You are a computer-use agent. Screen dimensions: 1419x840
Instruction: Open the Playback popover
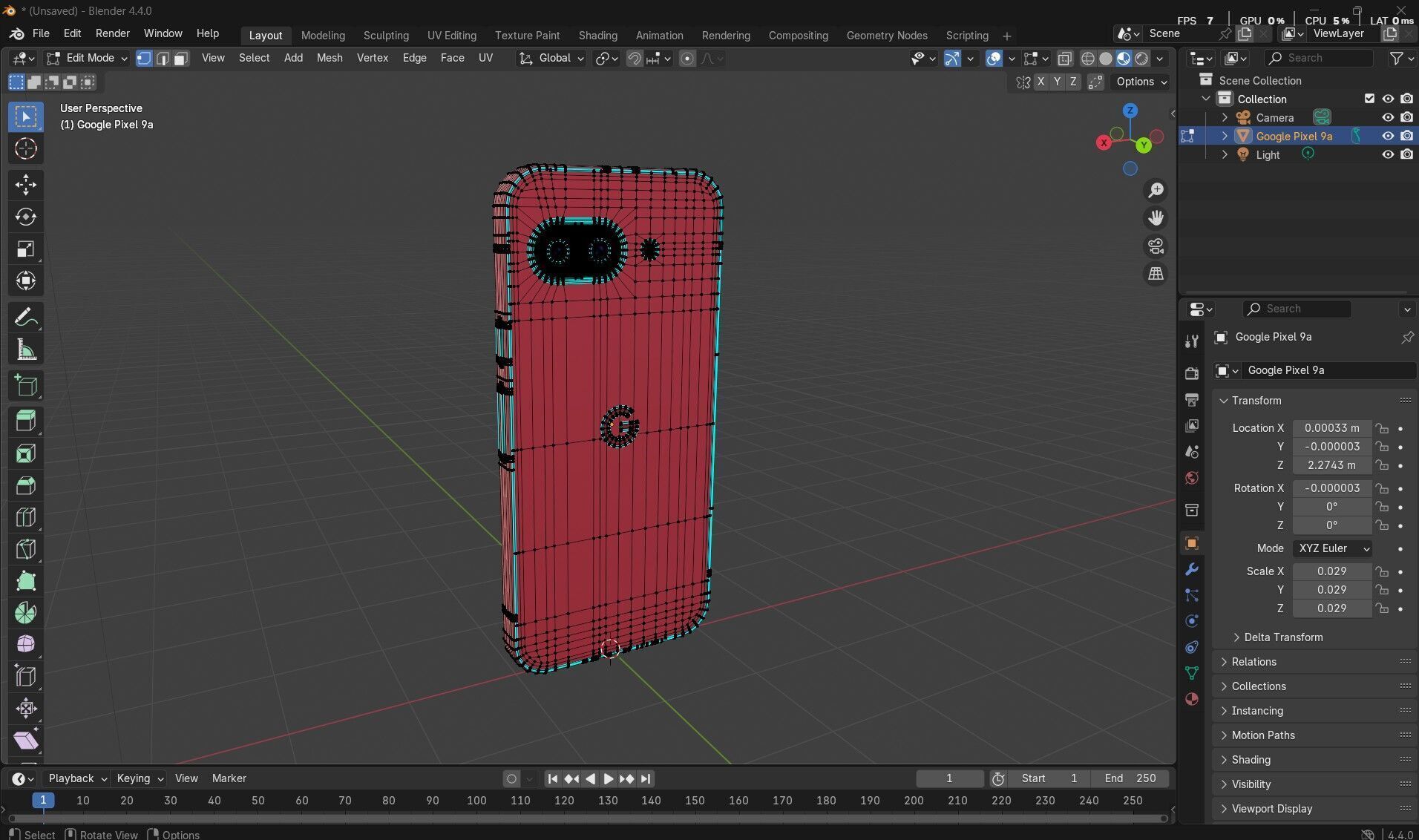coord(77,778)
